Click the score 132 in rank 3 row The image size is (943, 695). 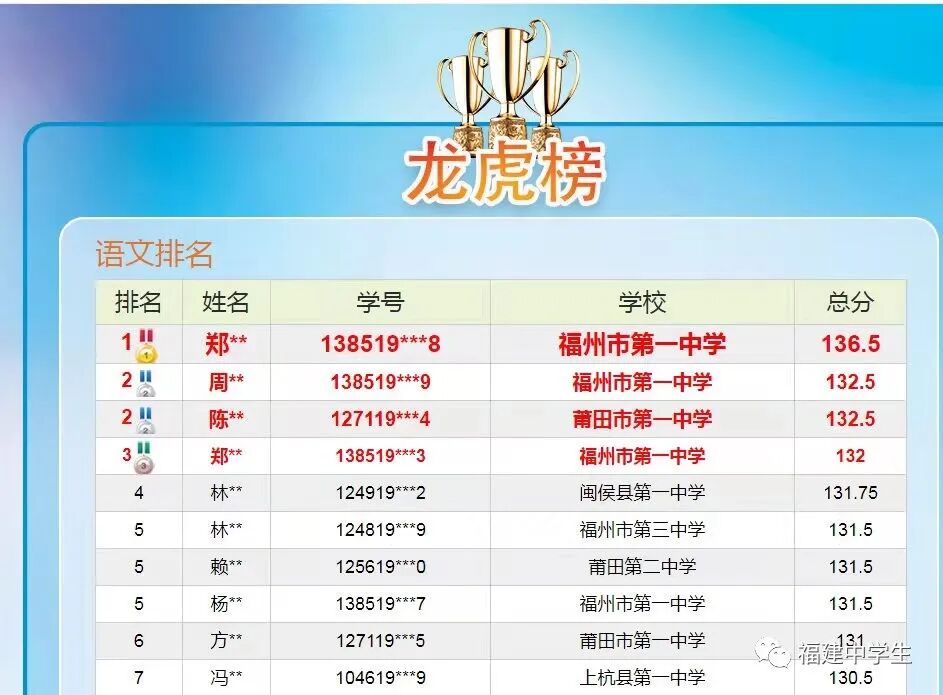tap(850, 456)
